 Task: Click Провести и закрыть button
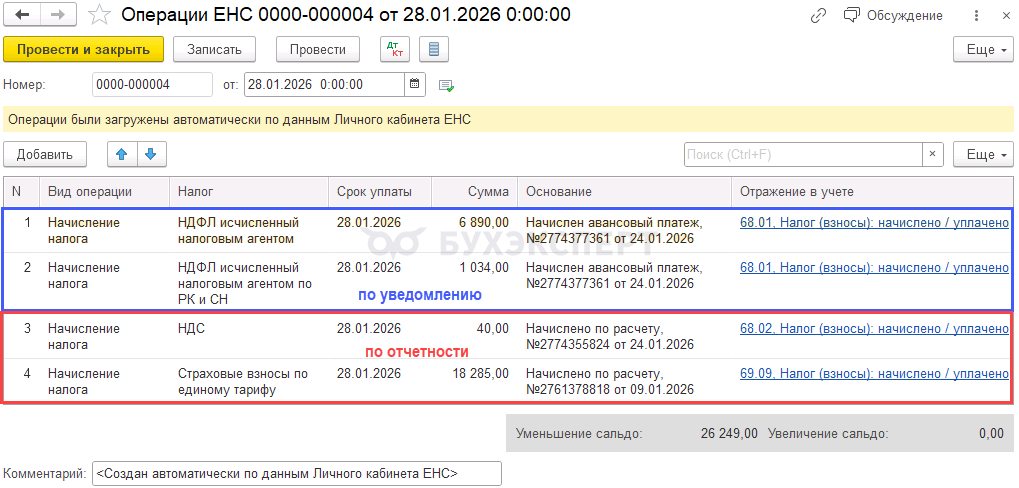pyautogui.click(x=84, y=49)
